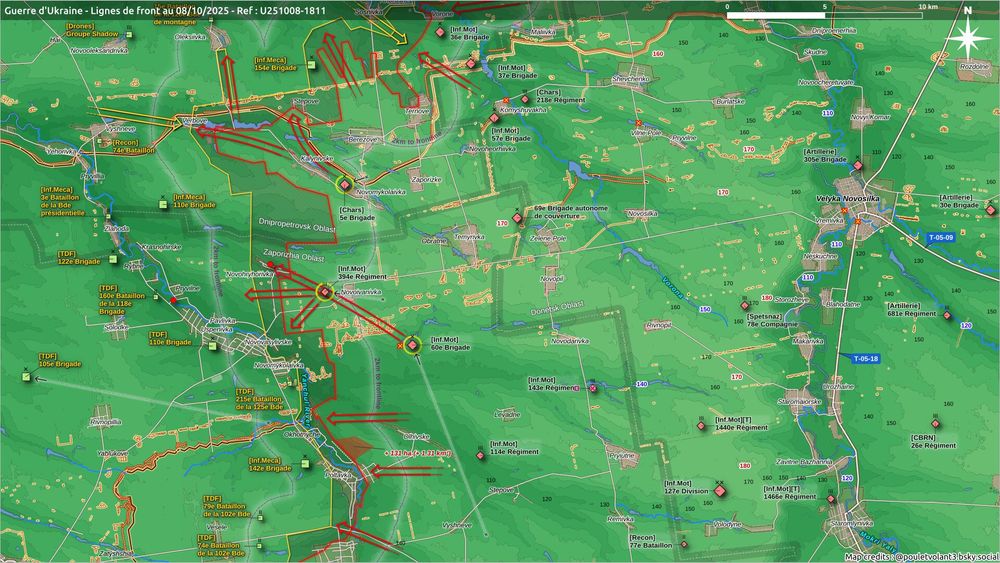Select the Vorona river label

pyautogui.click(x=672, y=288)
